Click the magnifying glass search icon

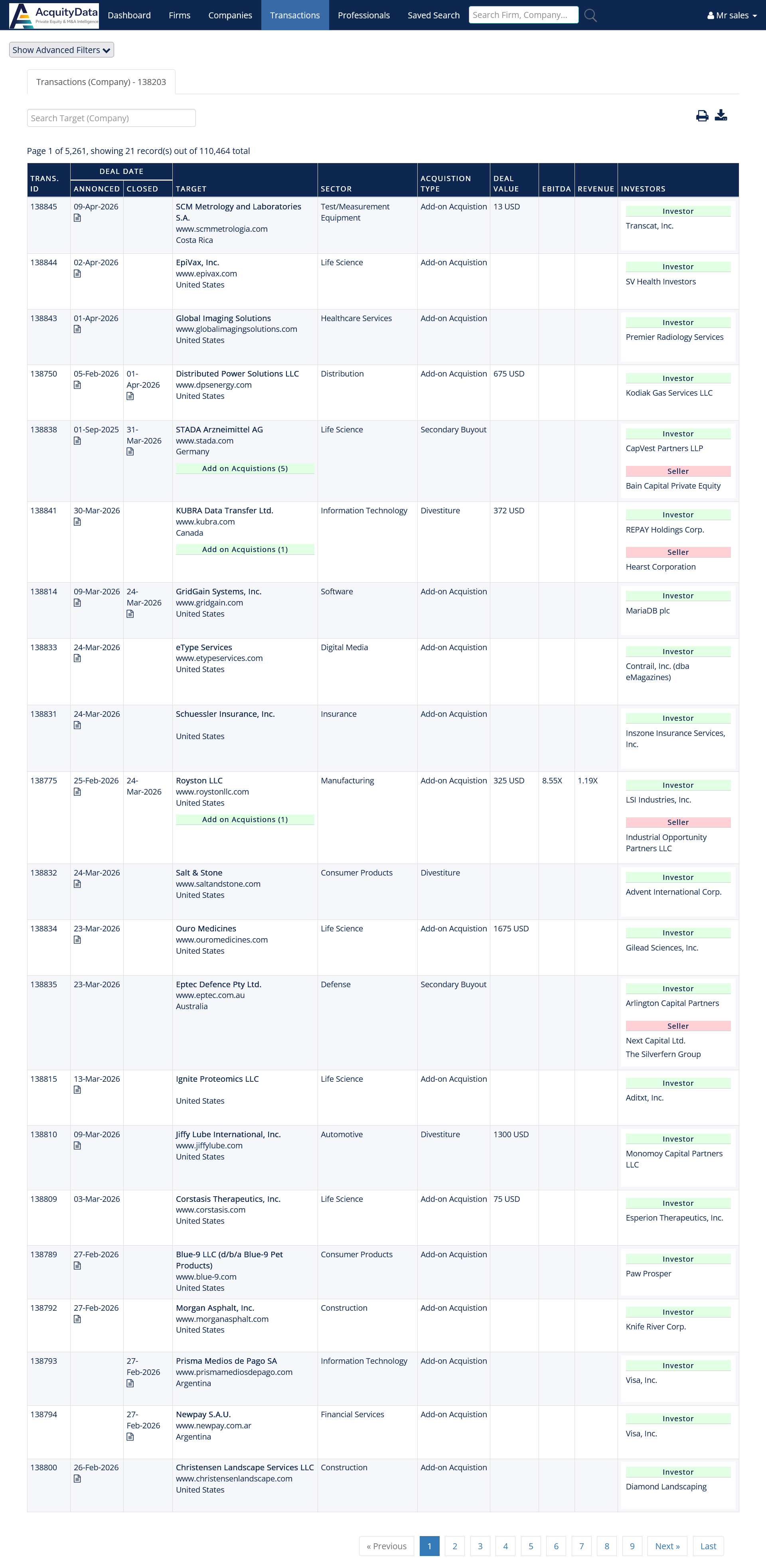coord(590,15)
